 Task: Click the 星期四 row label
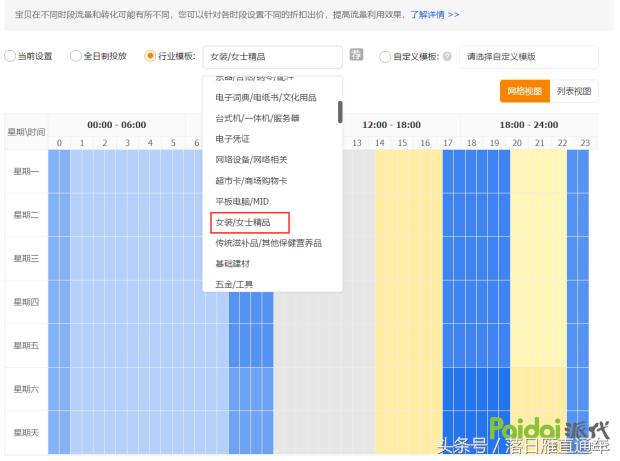click(26, 302)
